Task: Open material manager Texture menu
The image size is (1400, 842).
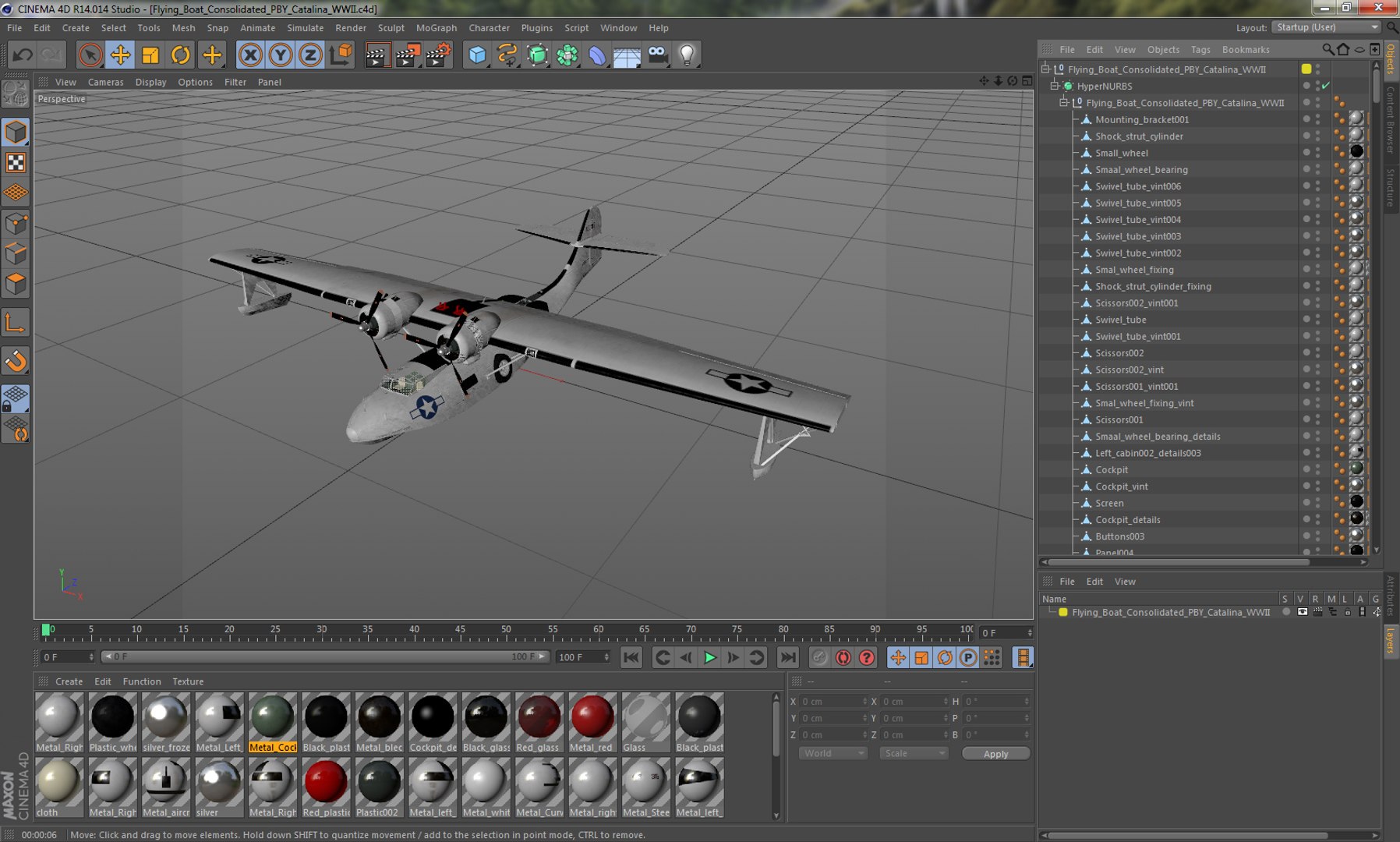Action: pyautogui.click(x=188, y=681)
